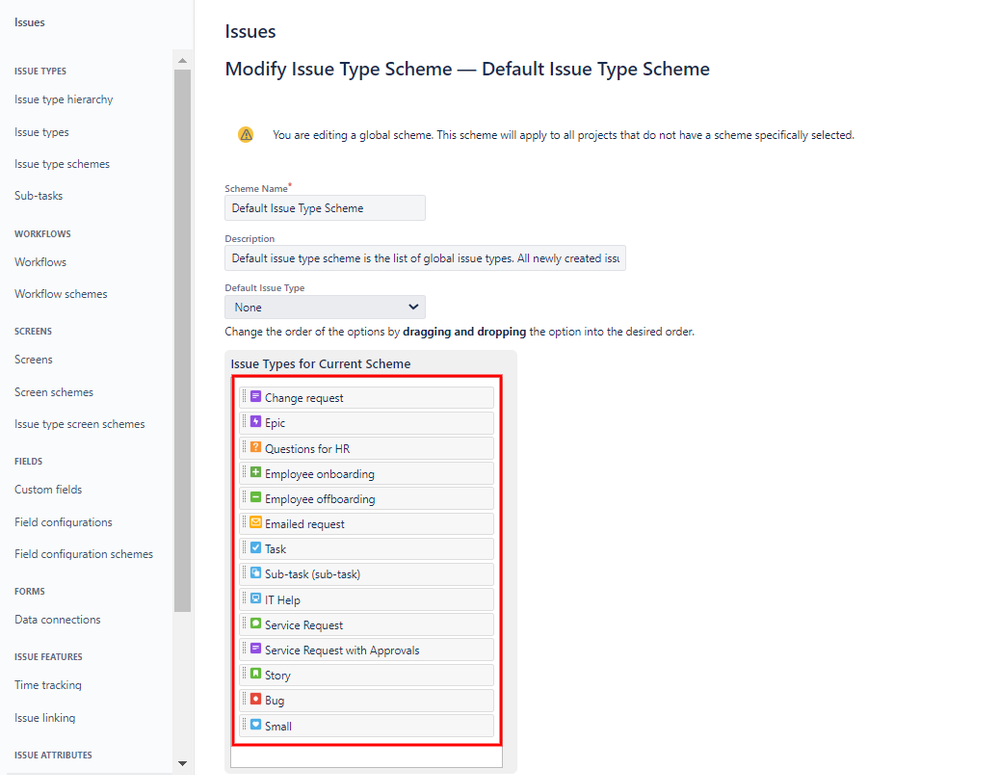Click the IT Help monitor icon
This screenshot has width=999, height=775.
click(255, 598)
